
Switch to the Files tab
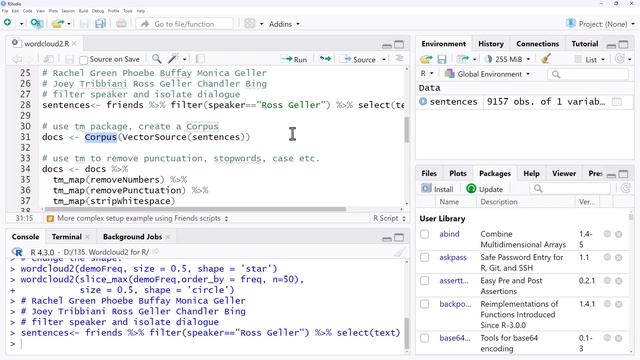(x=429, y=173)
